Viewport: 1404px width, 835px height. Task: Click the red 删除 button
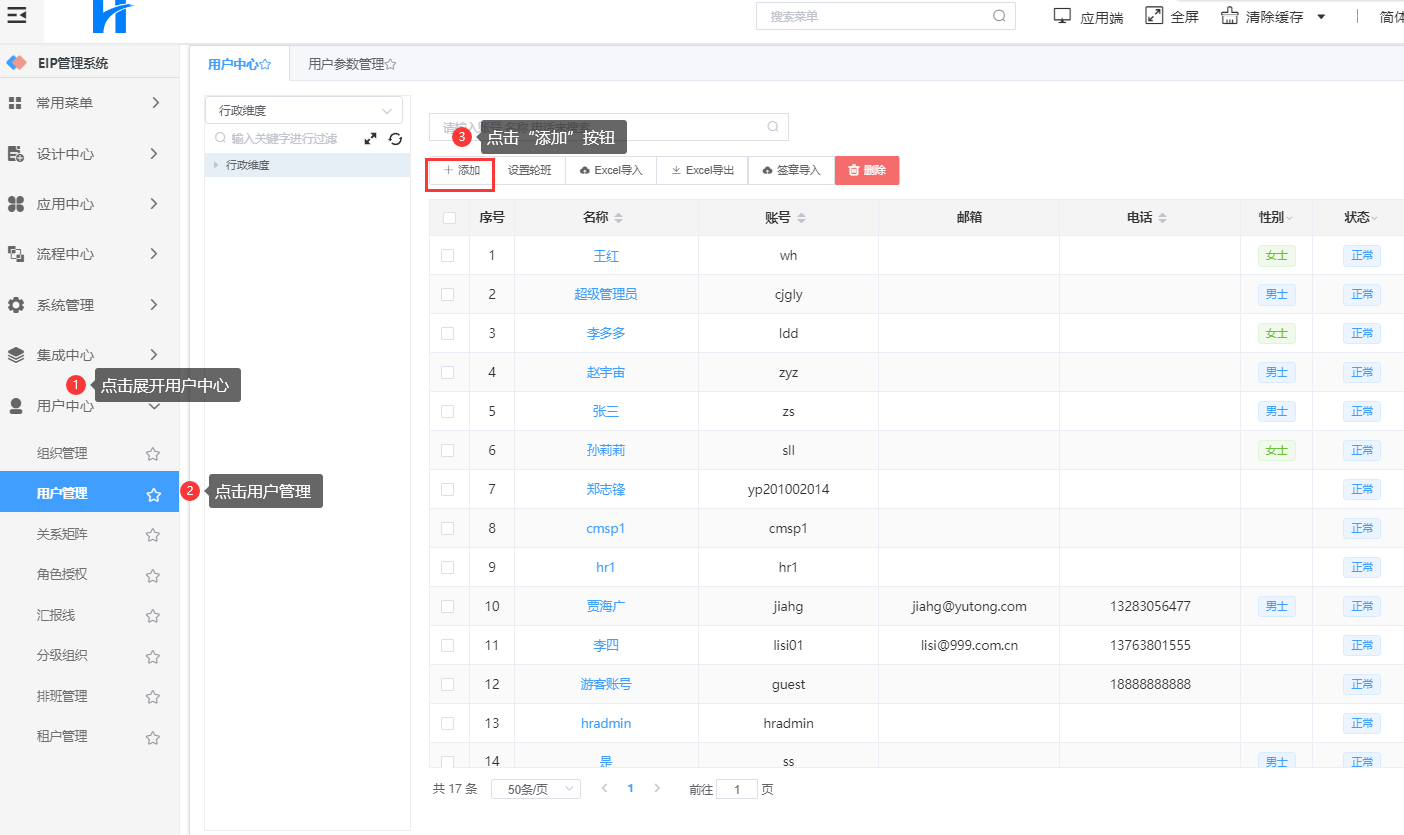point(866,171)
